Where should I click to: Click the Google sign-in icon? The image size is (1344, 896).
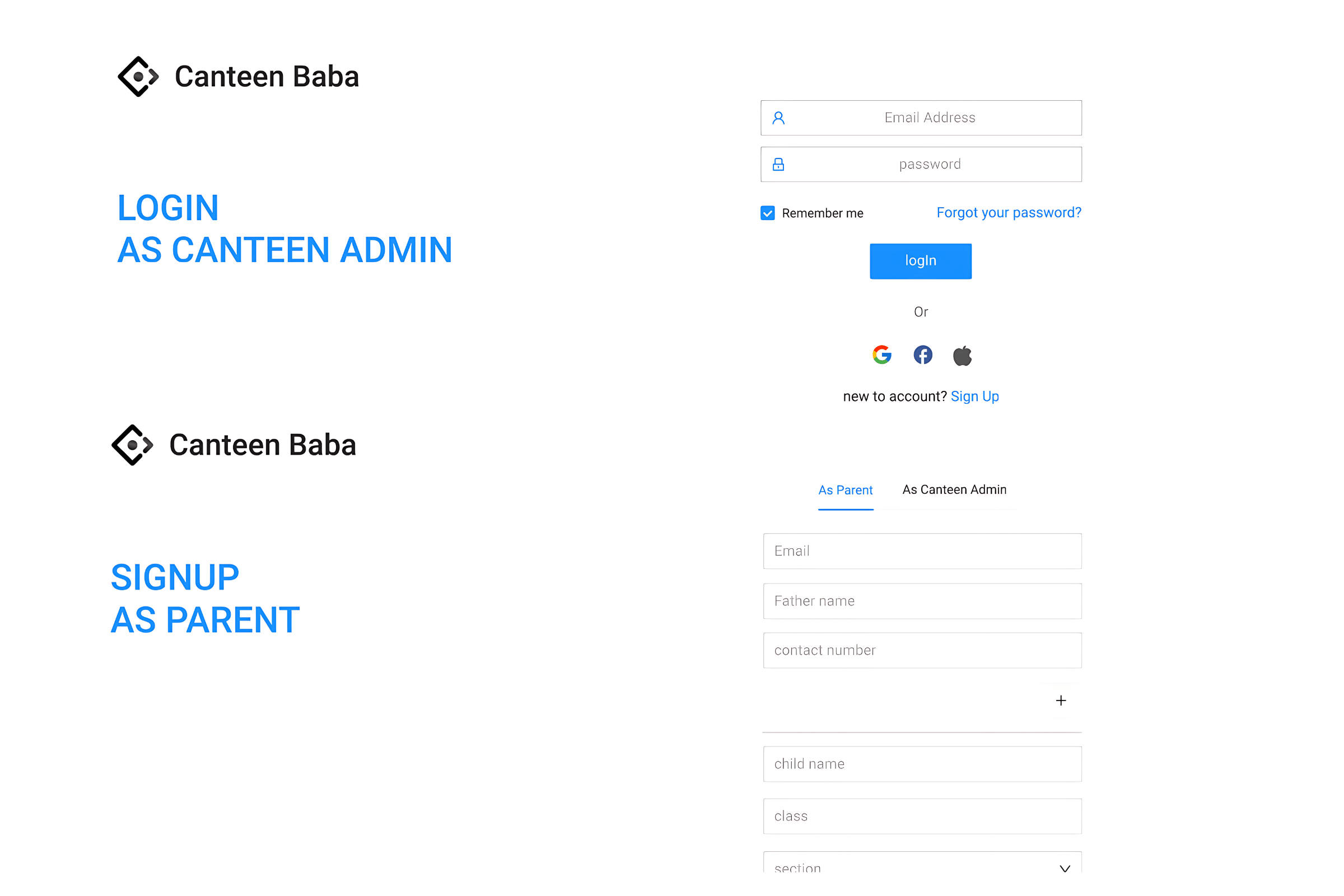click(881, 355)
